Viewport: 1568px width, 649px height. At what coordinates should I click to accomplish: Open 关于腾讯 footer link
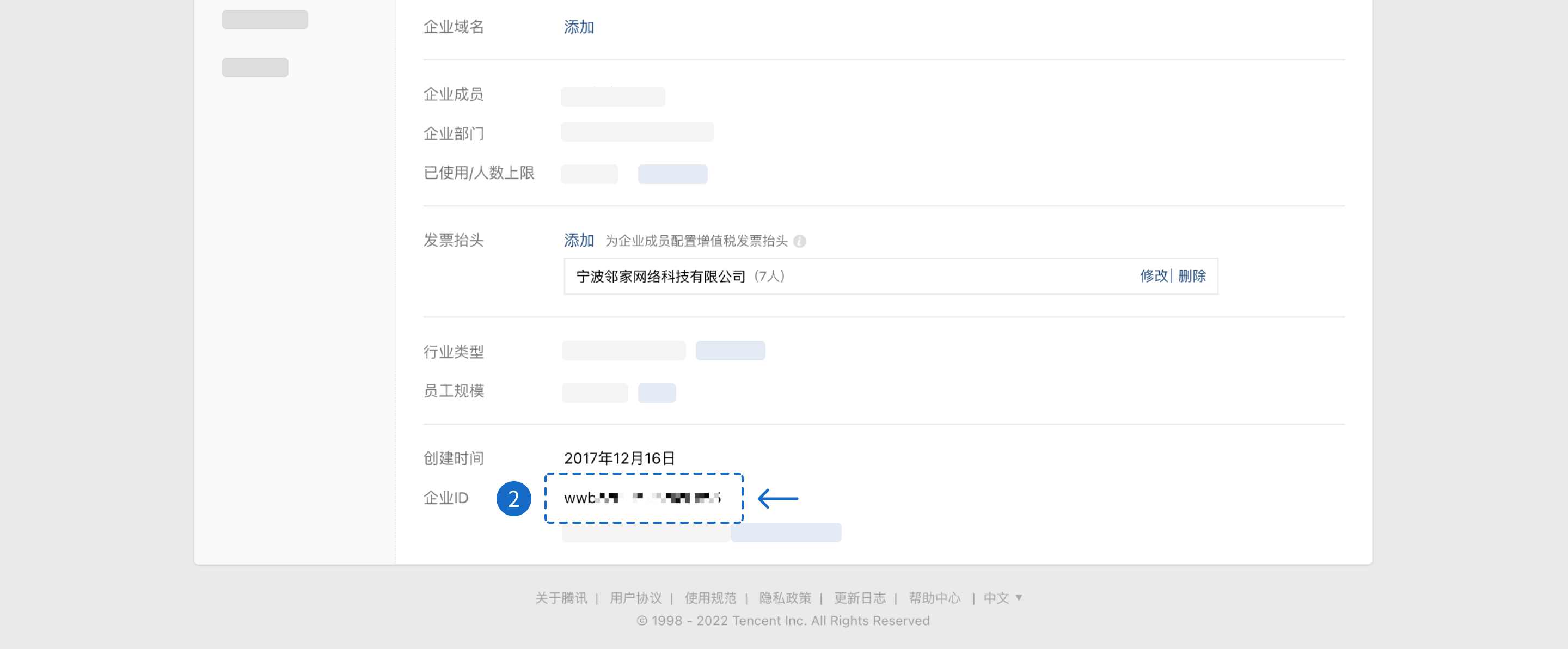[561, 598]
